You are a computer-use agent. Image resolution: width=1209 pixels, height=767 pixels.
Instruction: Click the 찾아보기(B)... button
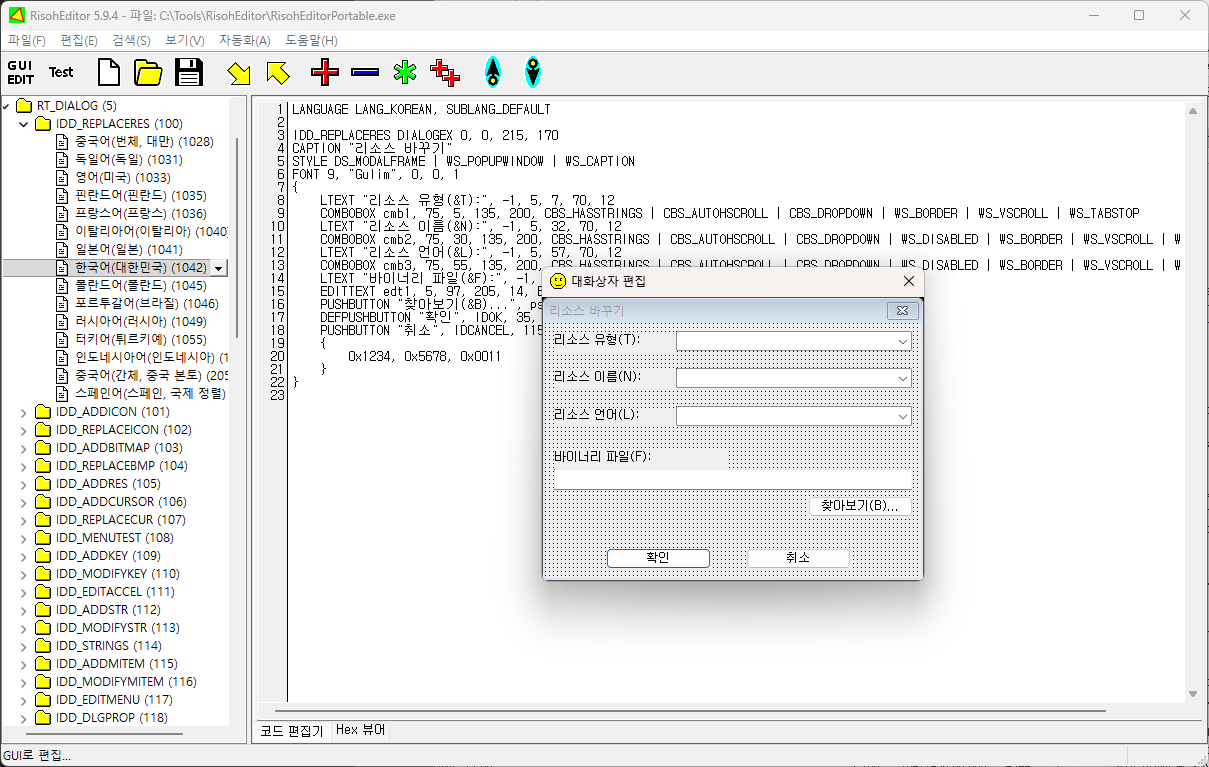(860, 506)
